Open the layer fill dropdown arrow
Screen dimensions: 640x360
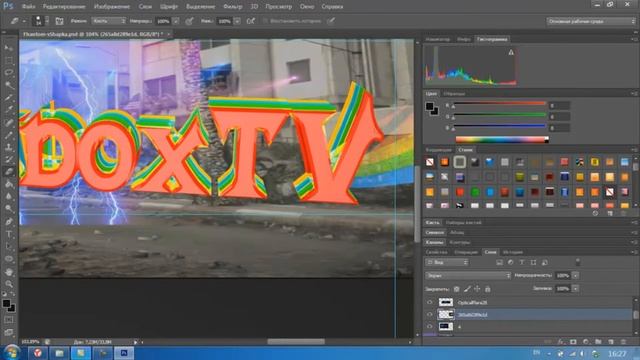coord(575,289)
